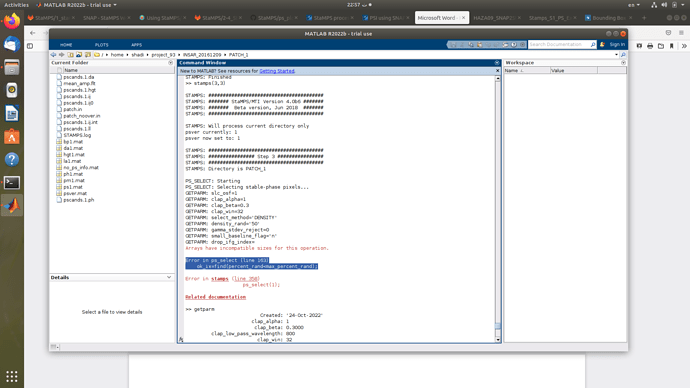
Task: Open the system status menu in the top bar
Action: click(669, 5)
